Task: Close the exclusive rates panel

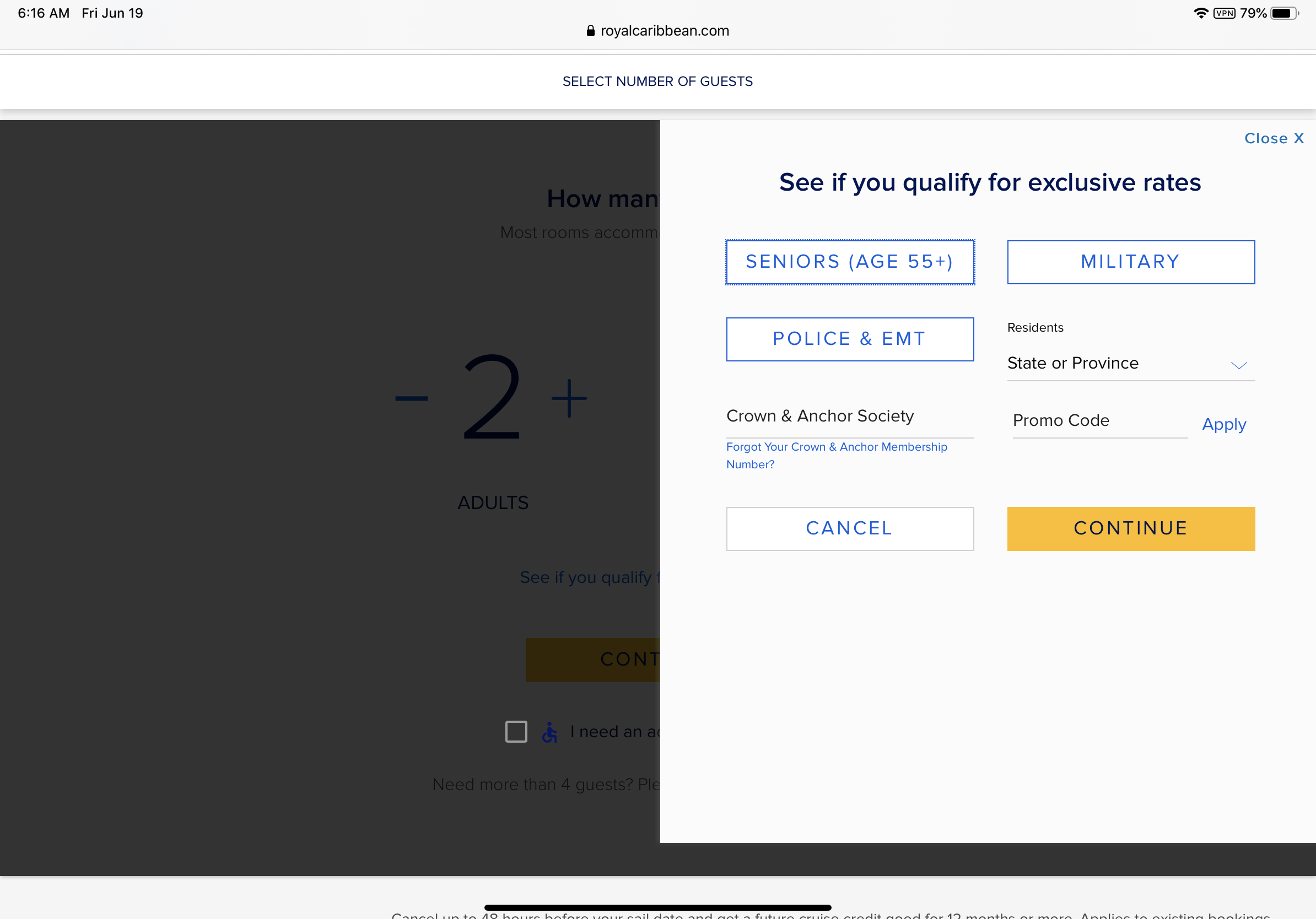Action: (x=1274, y=138)
